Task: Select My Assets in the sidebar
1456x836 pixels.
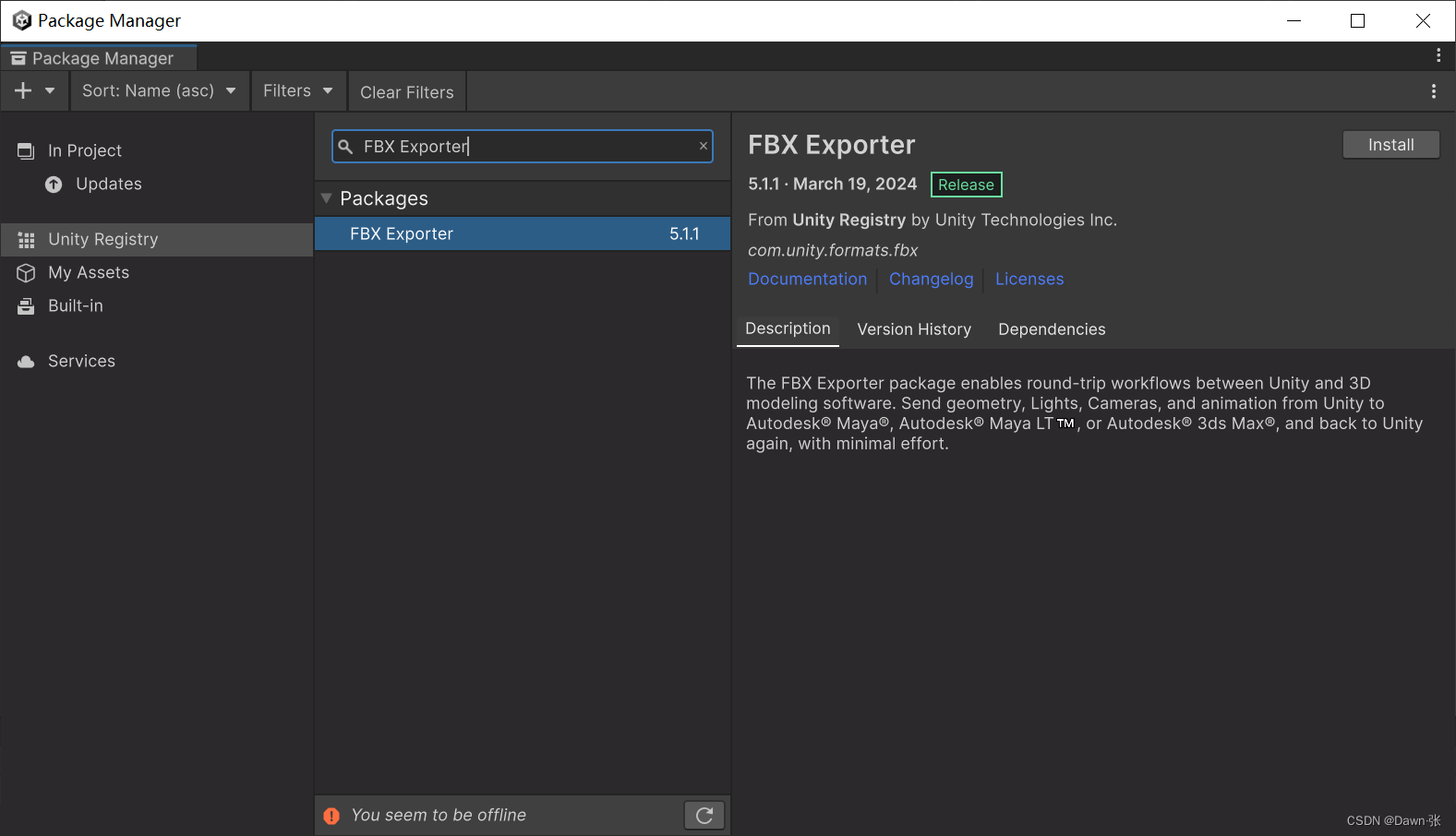Action: pyautogui.click(x=89, y=272)
